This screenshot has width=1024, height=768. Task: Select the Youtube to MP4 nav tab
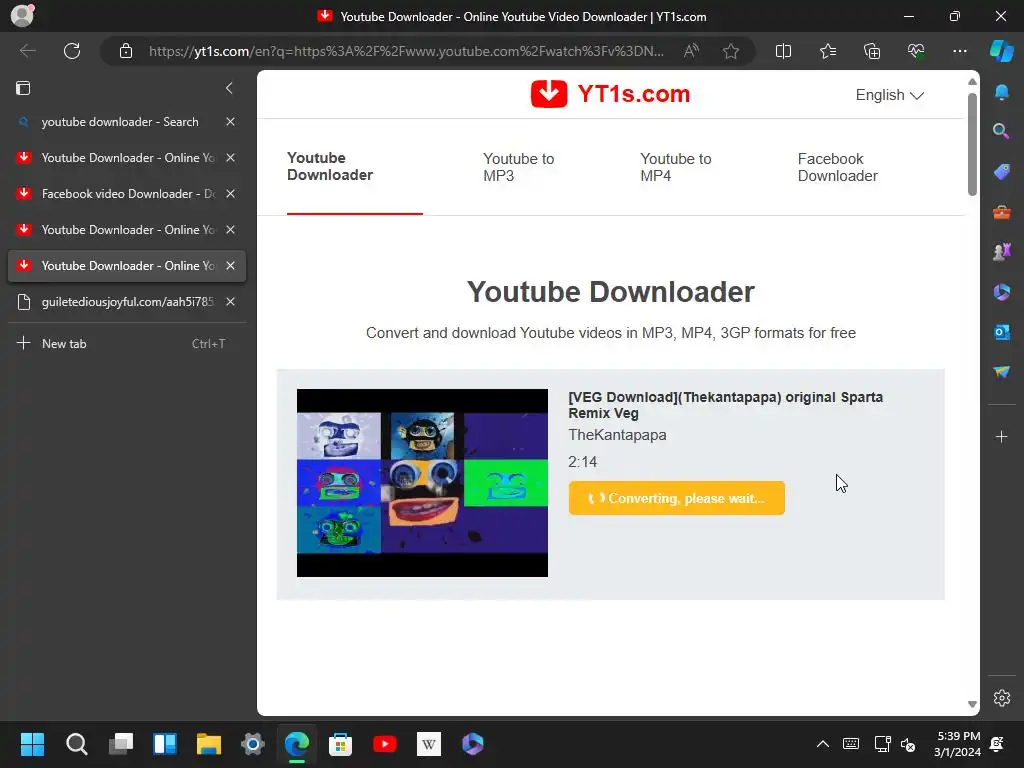pos(676,167)
